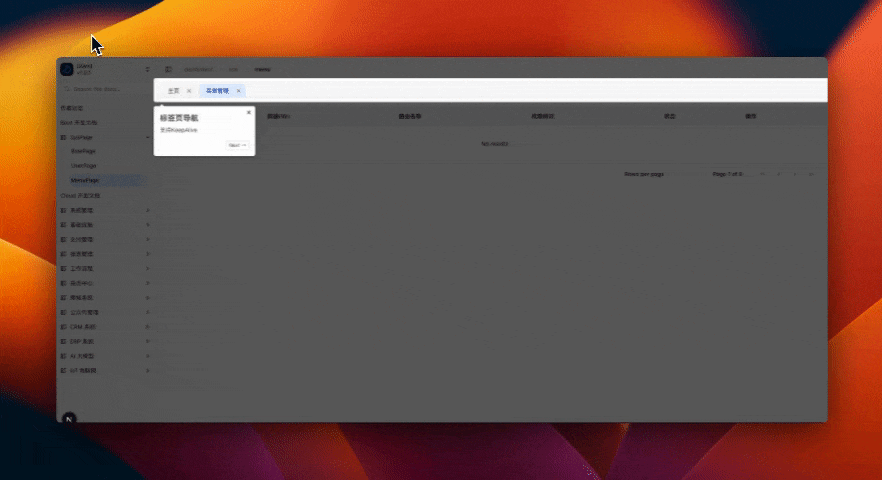Screen dimensions: 882x480
Task: Open the Boot 开发文档 sidebar link
Action: [x=79, y=123]
